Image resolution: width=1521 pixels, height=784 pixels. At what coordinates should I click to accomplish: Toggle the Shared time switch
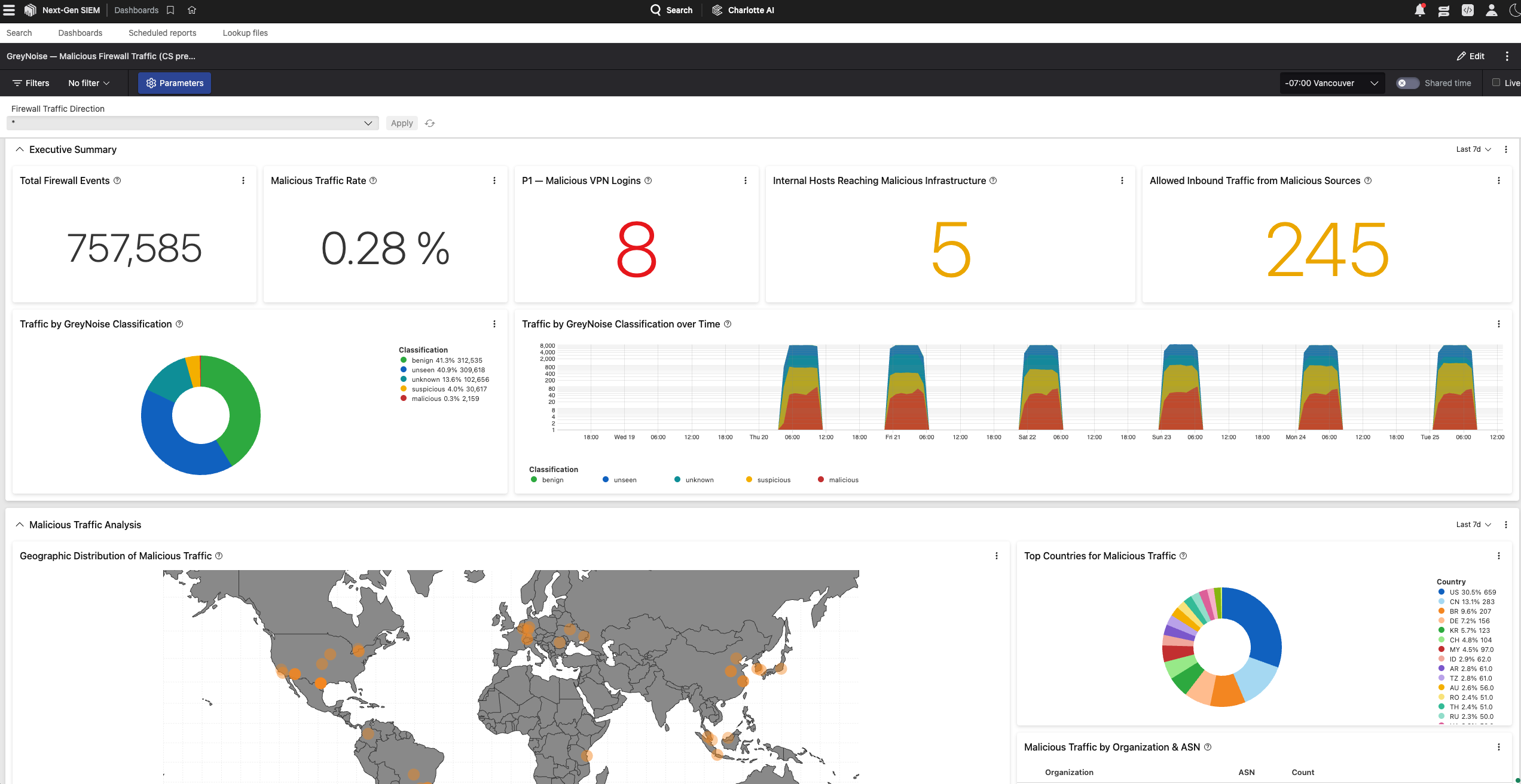click(x=1407, y=83)
